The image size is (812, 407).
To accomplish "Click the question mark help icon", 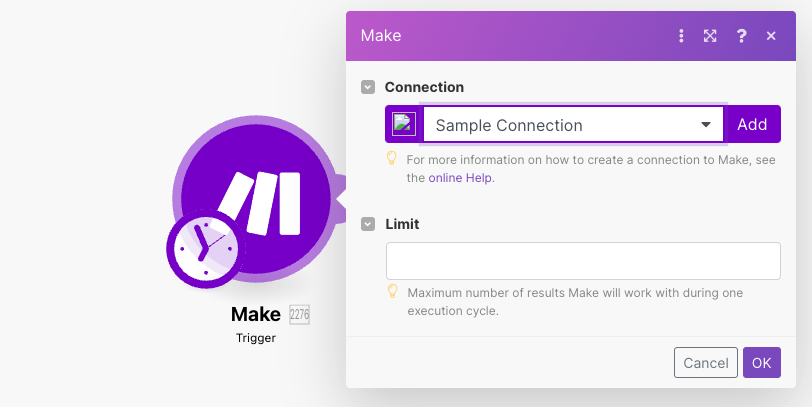I will (741, 36).
